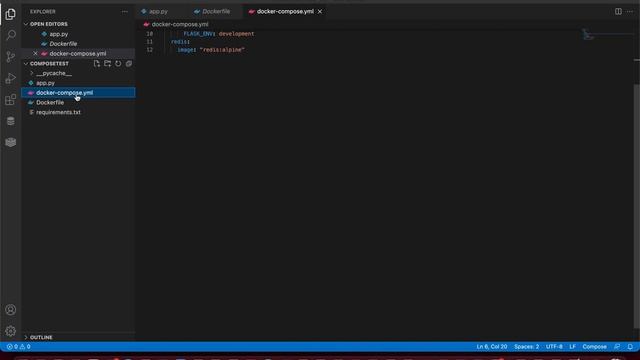Click New Folder icon in COMPOSETEST header

point(107,64)
